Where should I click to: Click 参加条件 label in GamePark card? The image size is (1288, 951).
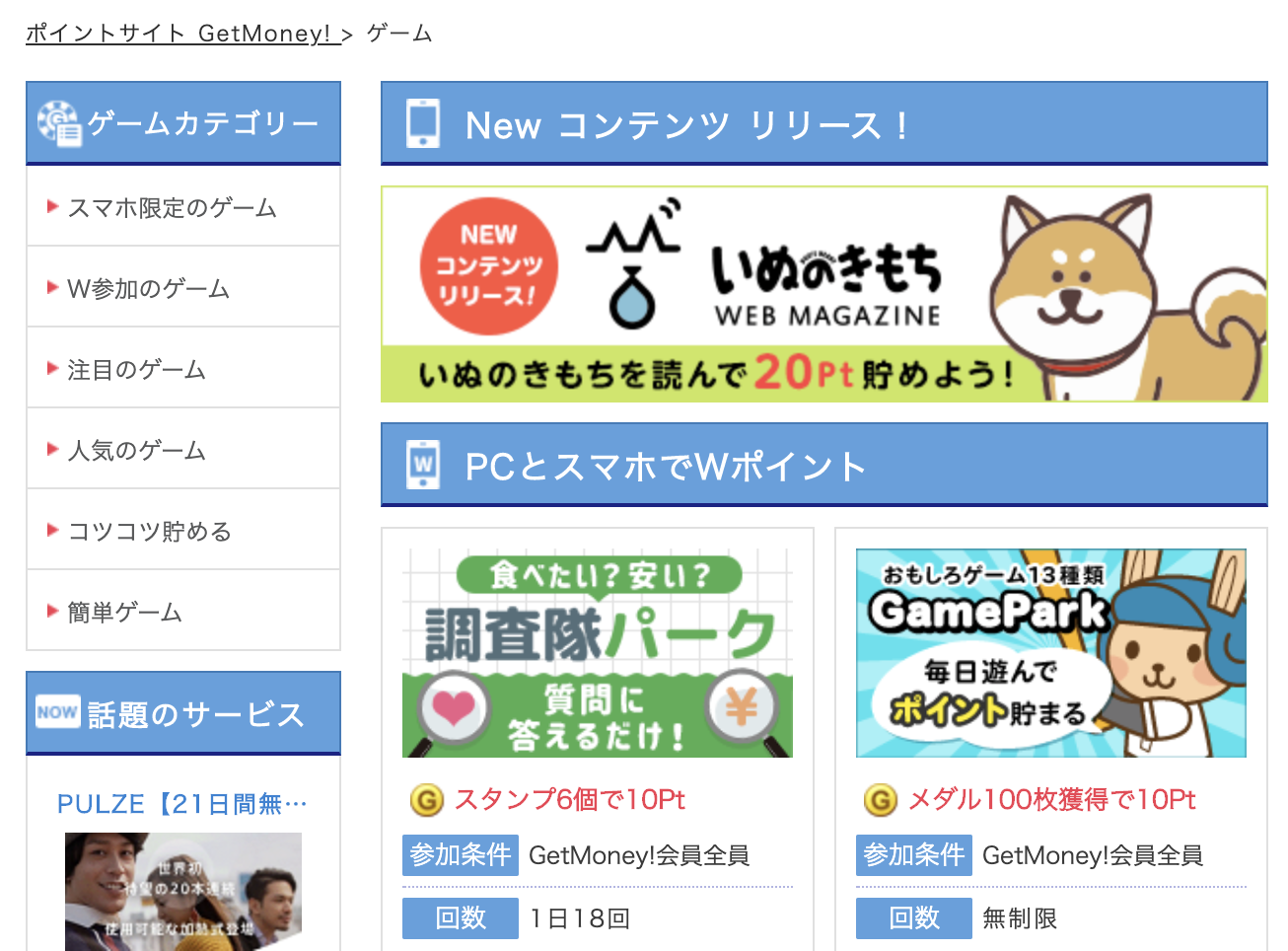pyautogui.click(x=914, y=854)
